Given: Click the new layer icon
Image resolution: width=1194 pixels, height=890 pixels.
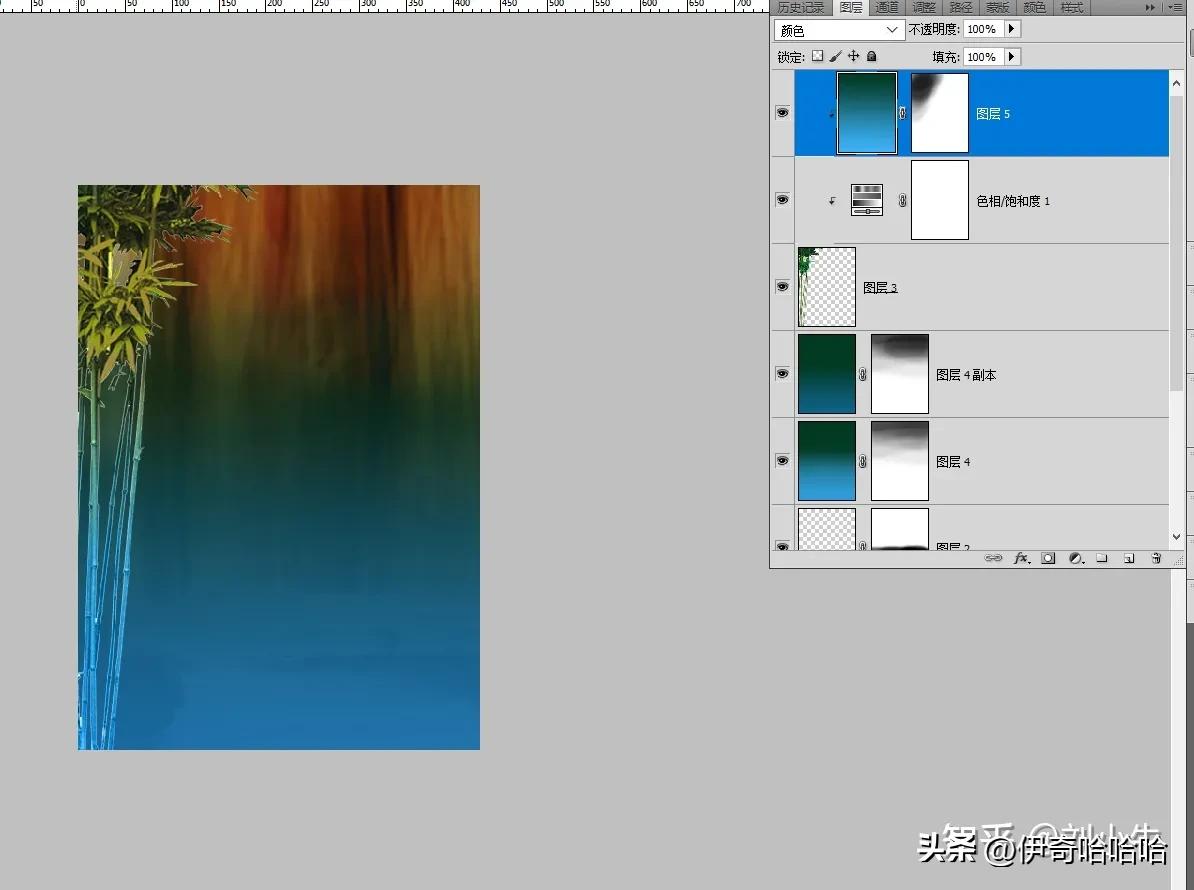Looking at the screenshot, I should coord(1129,558).
